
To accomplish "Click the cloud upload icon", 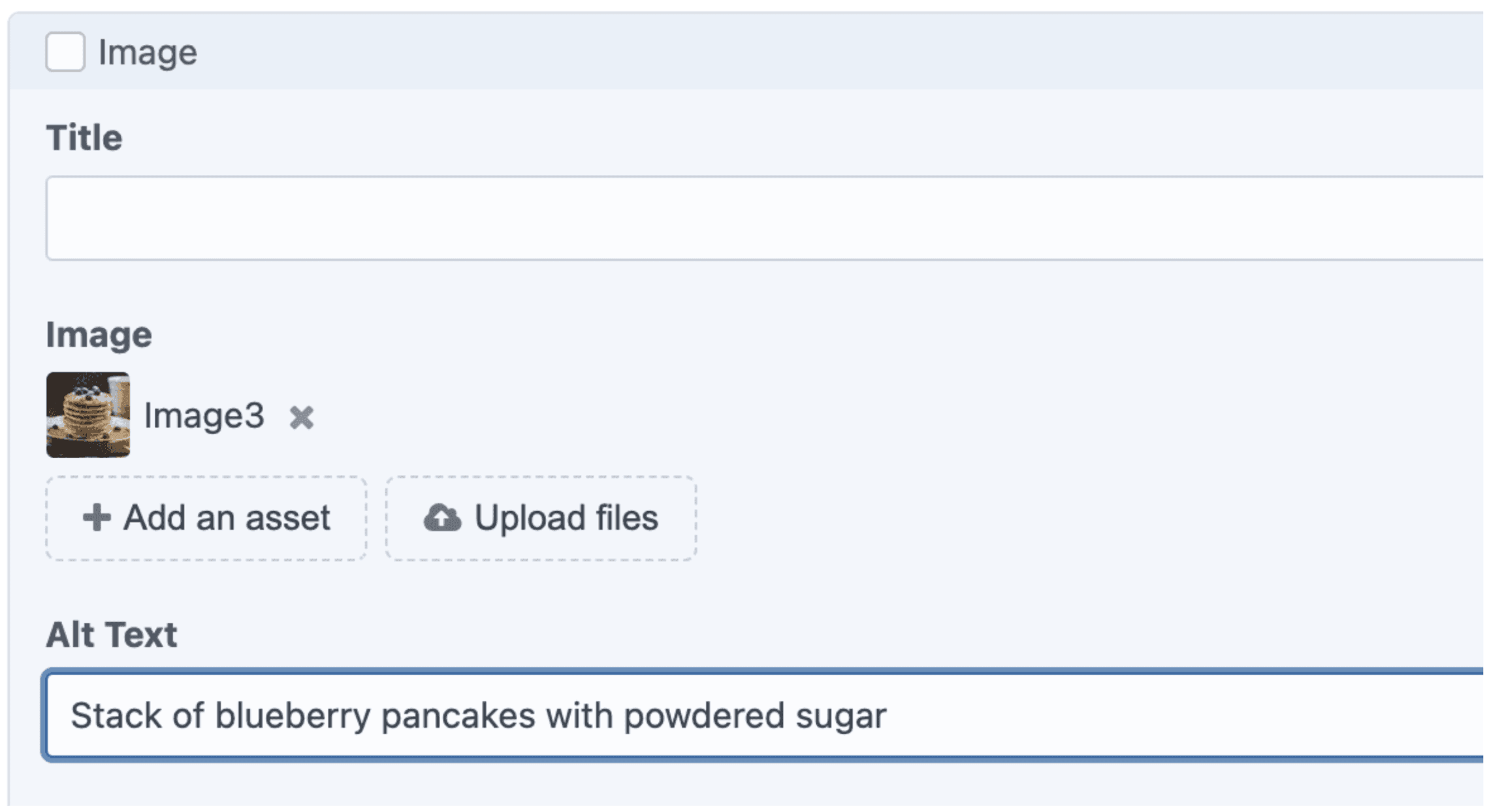I will point(441,517).
